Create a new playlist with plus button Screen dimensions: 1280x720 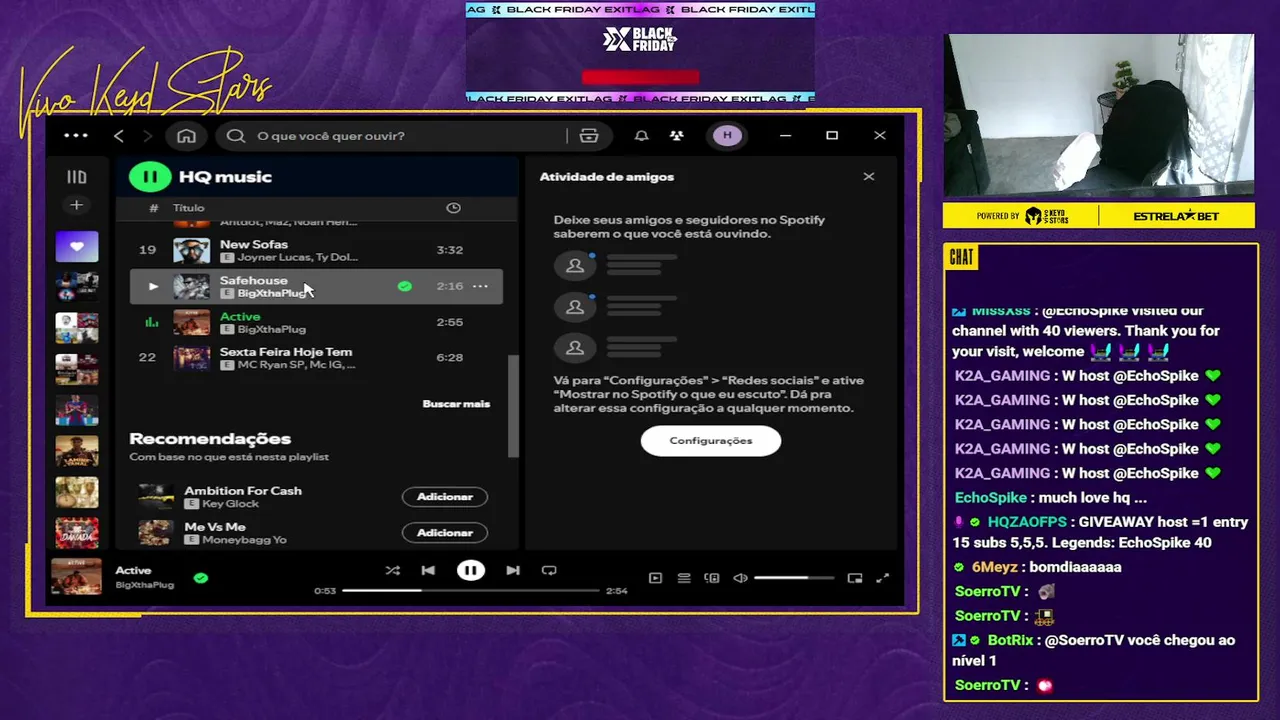(x=76, y=205)
